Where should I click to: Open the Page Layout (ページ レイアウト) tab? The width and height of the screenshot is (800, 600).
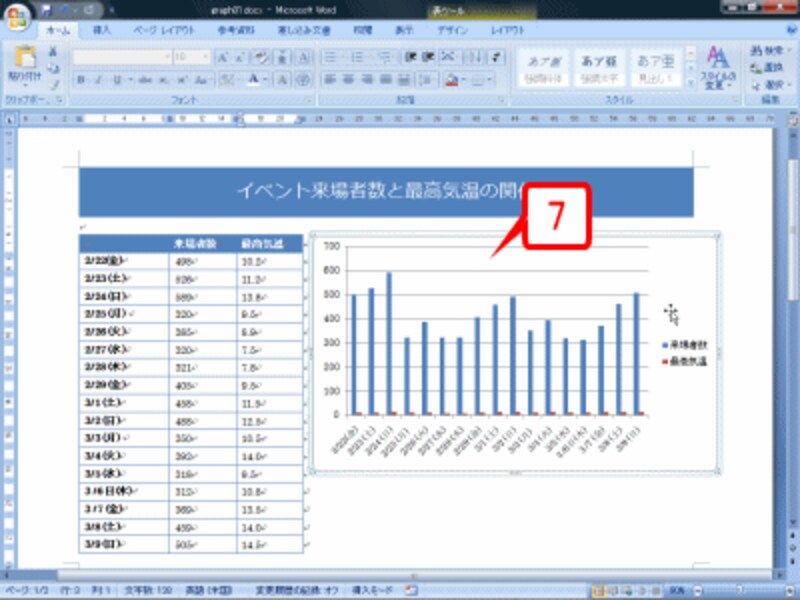coord(165,31)
